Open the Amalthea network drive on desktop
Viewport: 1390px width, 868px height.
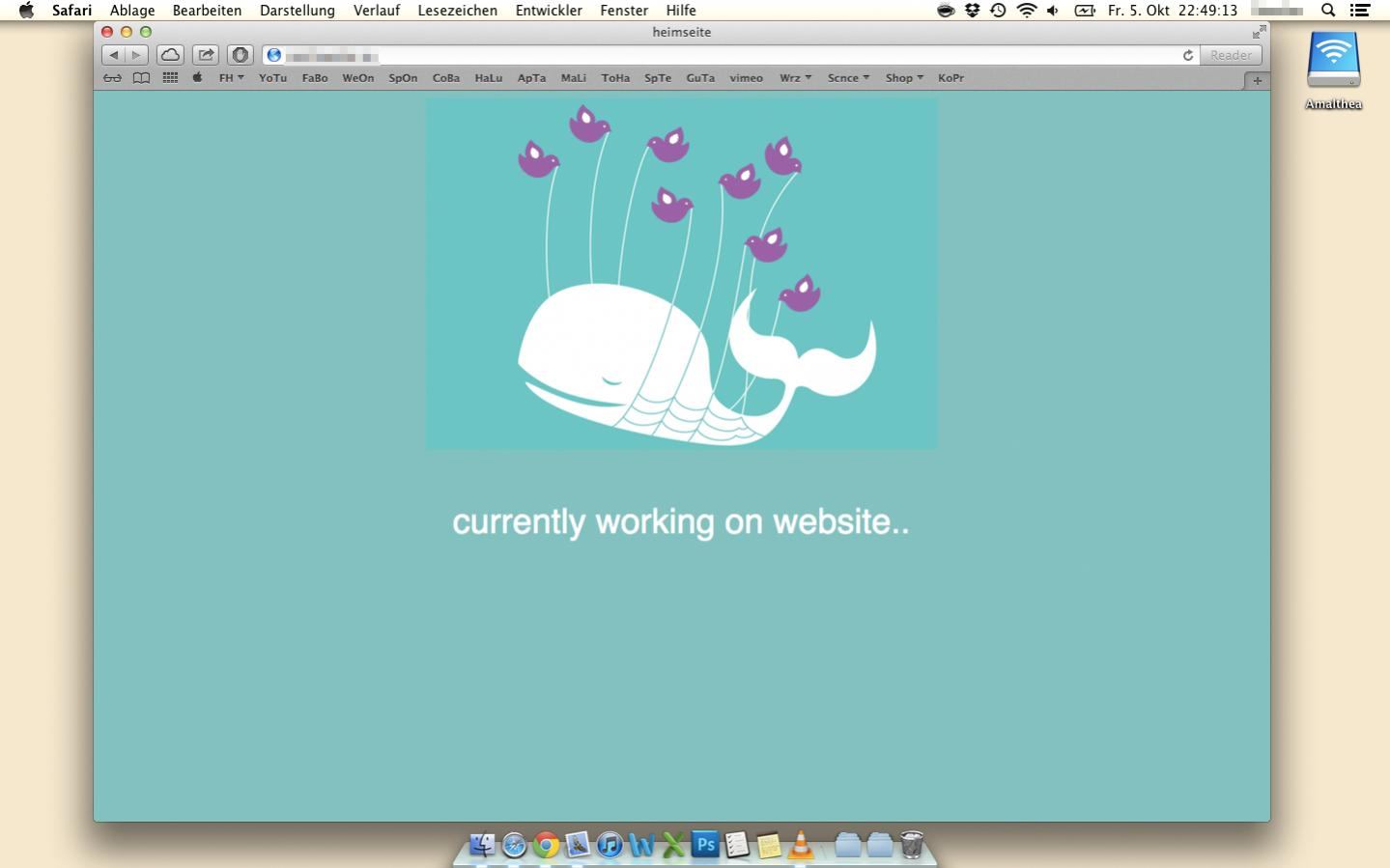point(1333,70)
